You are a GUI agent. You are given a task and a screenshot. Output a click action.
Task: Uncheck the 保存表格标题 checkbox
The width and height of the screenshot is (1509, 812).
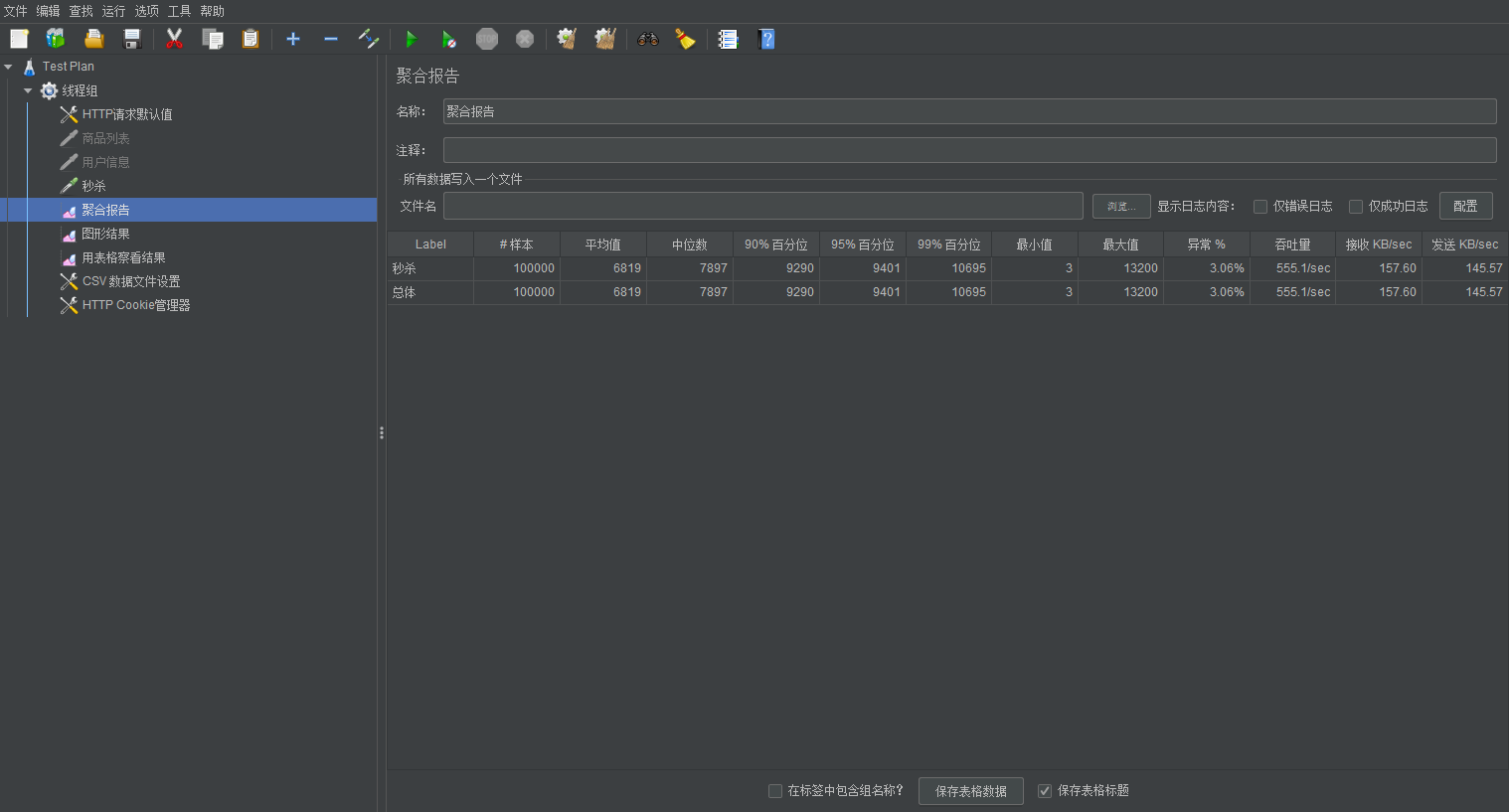(1045, 791)
